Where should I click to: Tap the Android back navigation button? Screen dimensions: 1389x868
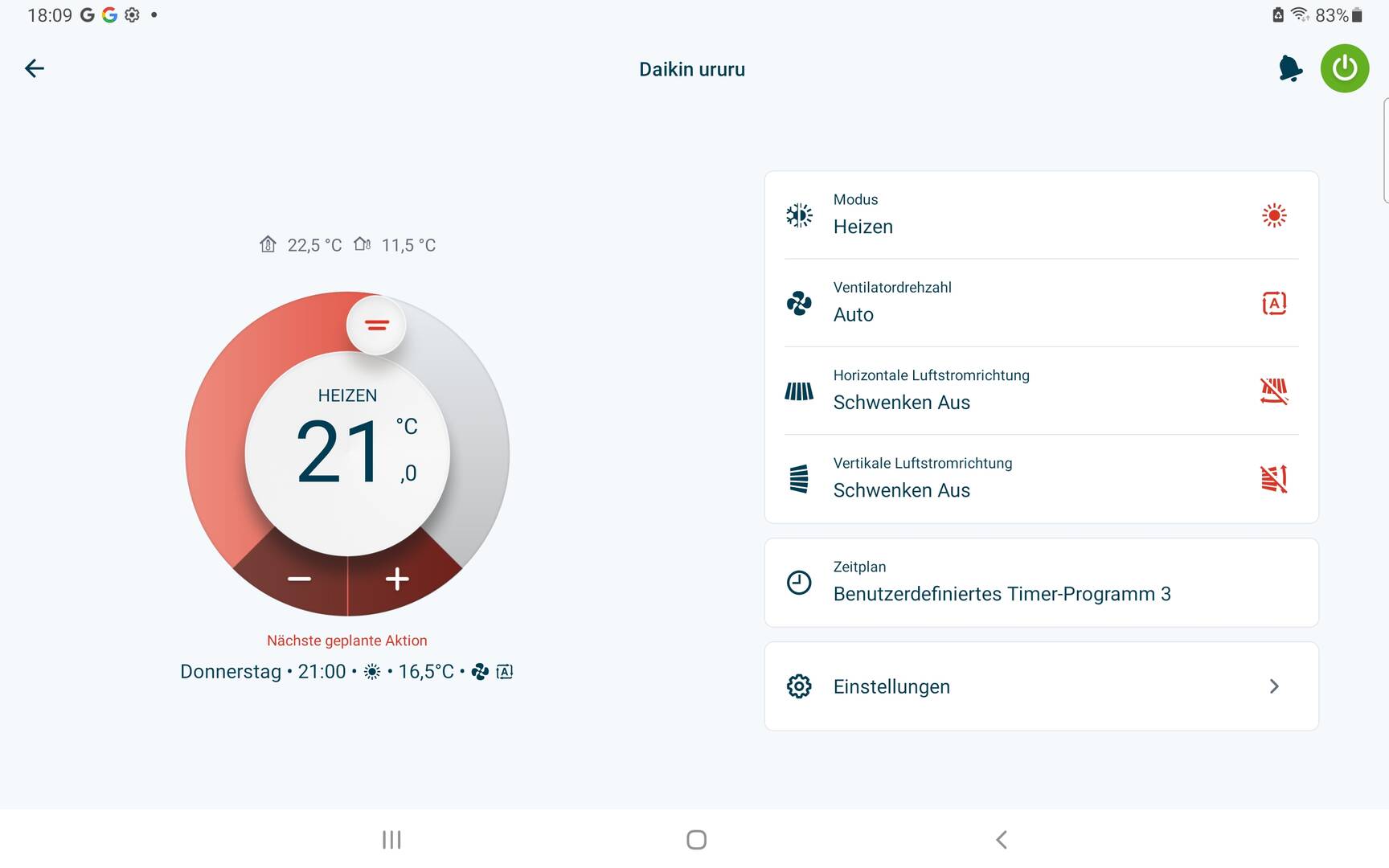coord(1002,840)
